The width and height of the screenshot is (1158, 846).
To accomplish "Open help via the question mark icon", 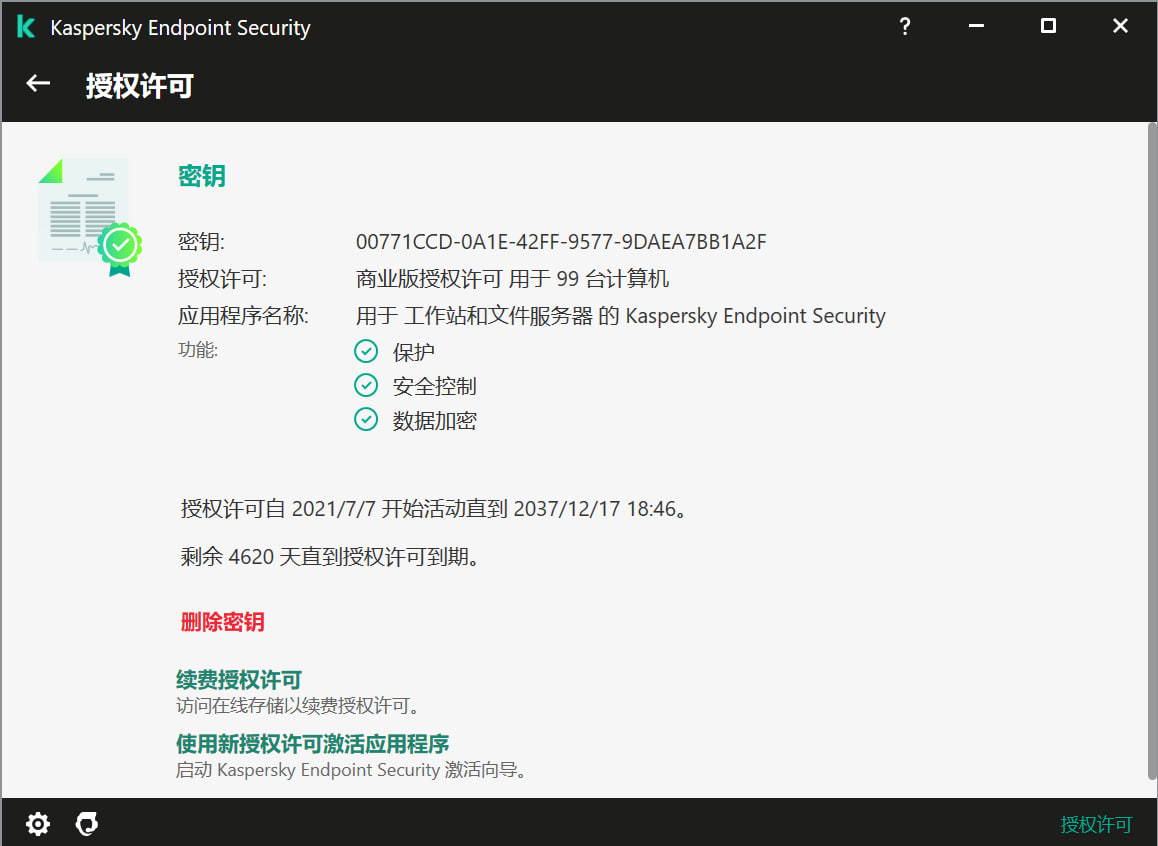I will click(904, 27).
